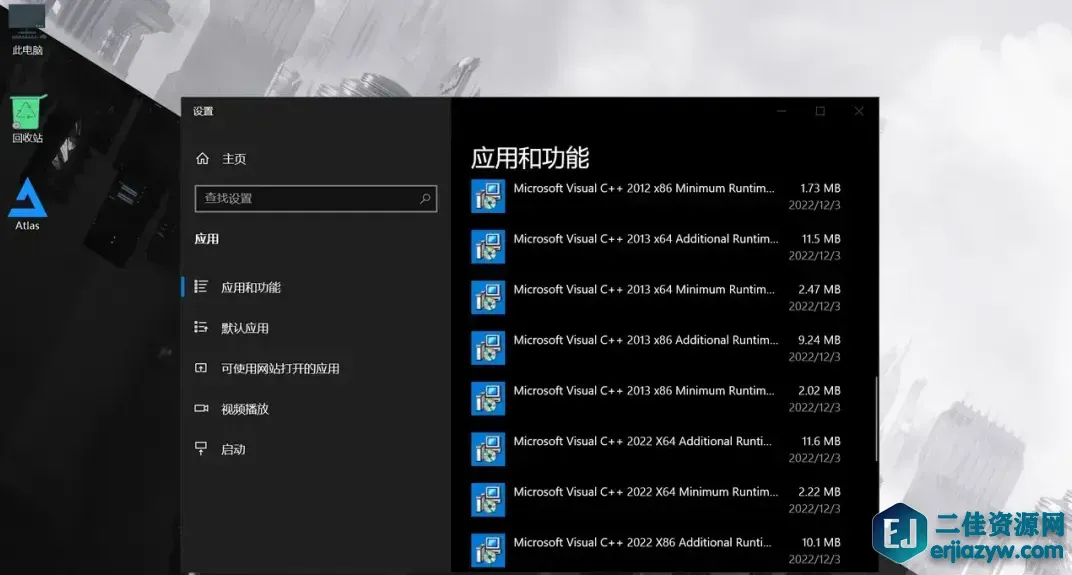Click the 视频播放 camera icon
Viewport: 1072px width, 575px height.
point(201,408)
